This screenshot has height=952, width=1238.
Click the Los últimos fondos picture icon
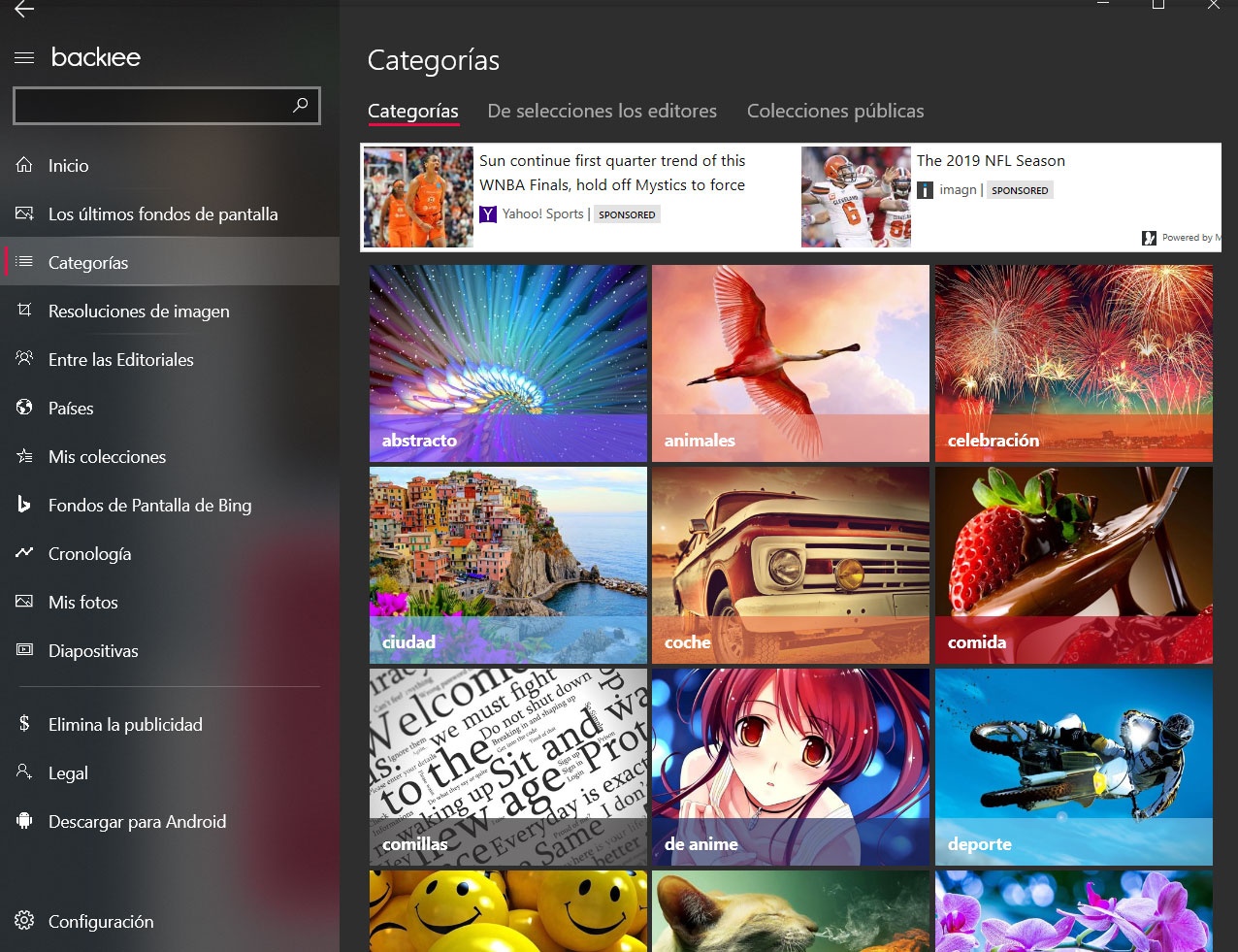(x=24, y=213)
